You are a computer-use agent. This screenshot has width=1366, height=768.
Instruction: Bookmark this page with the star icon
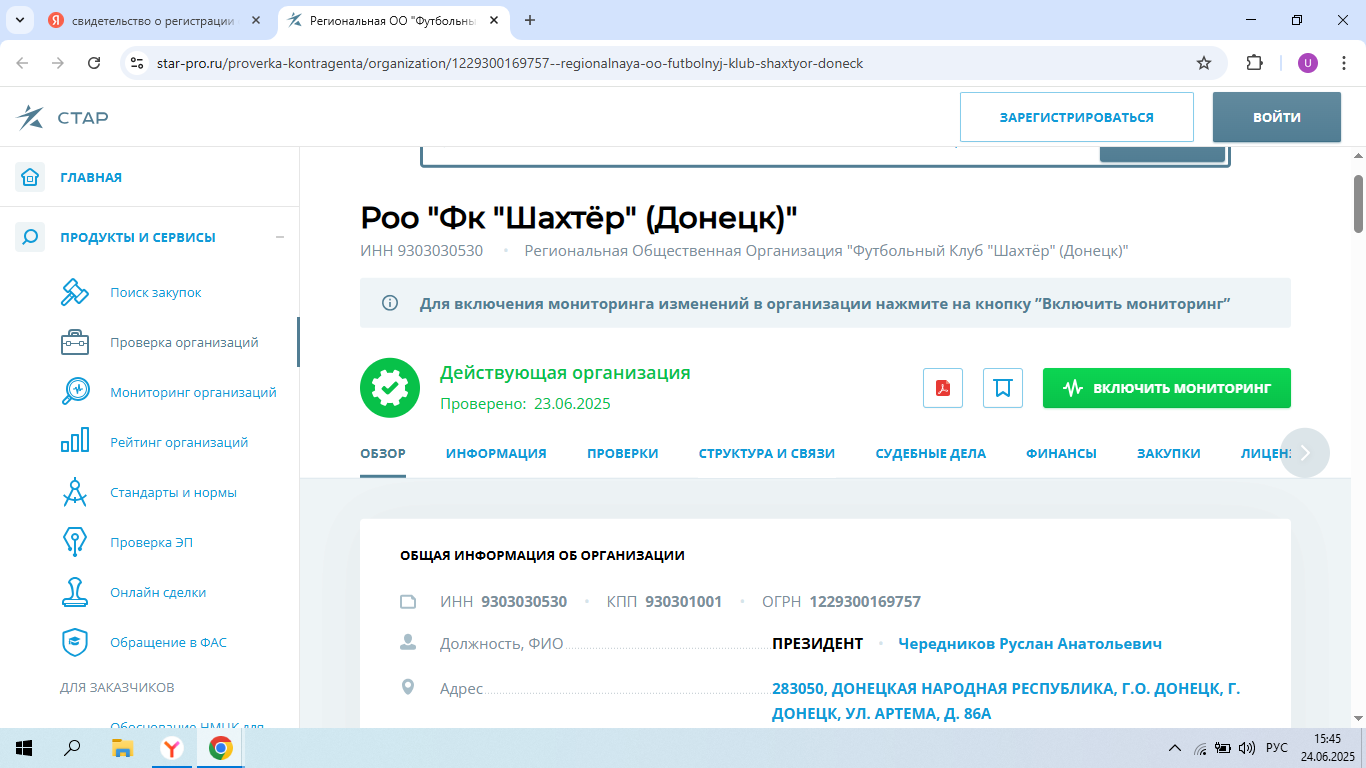(1204, 63)
